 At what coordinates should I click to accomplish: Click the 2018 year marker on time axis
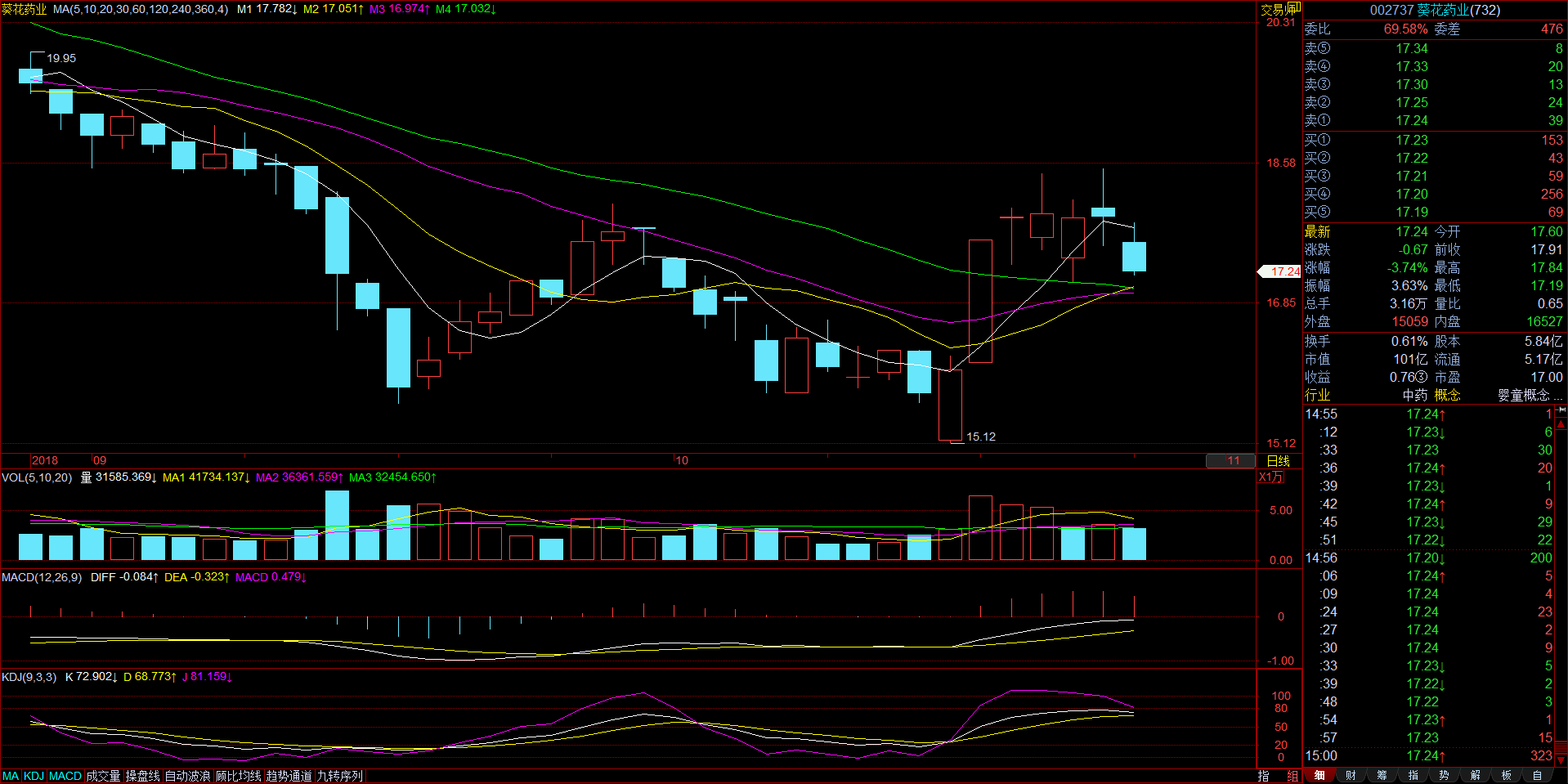point(45,460)
